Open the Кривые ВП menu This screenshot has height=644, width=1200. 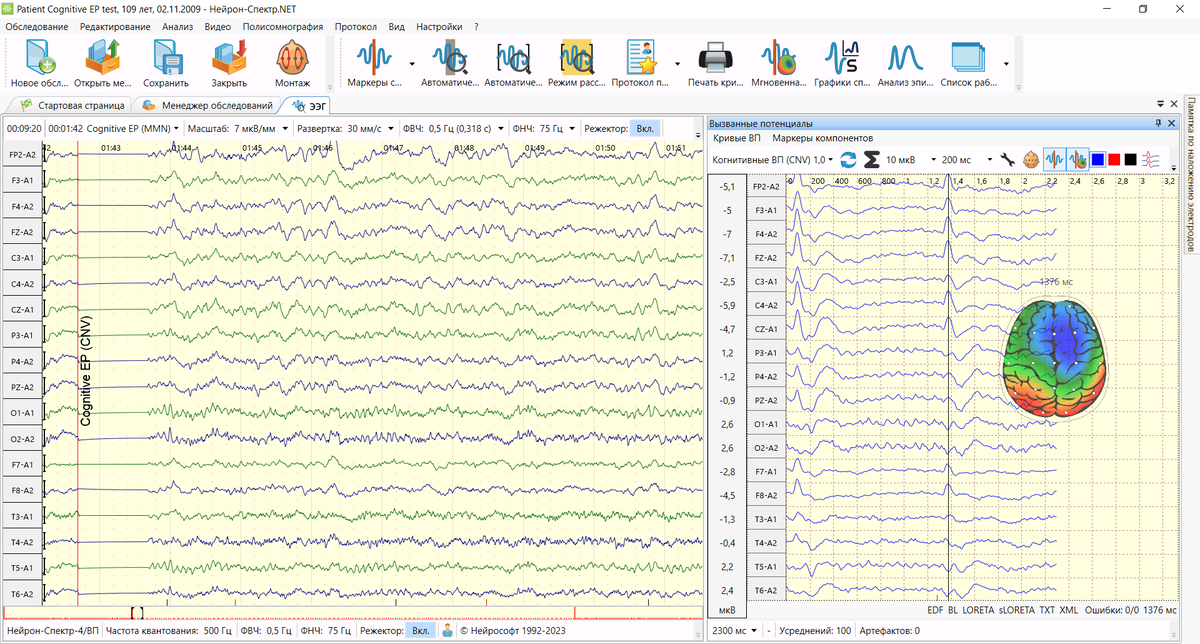tap(736, 137)
